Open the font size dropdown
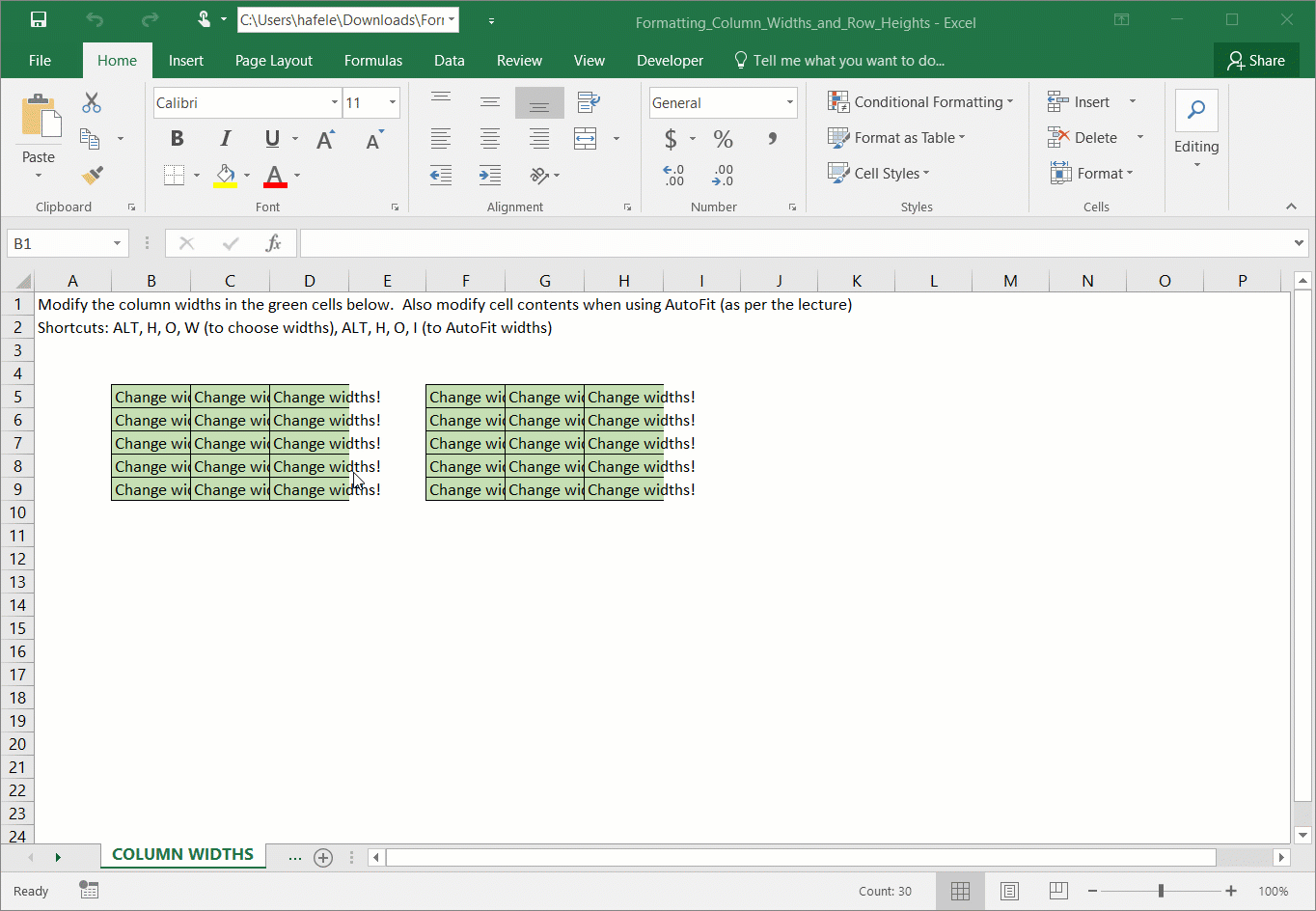This screenshot has height=911, width=1316. (393, 102)
